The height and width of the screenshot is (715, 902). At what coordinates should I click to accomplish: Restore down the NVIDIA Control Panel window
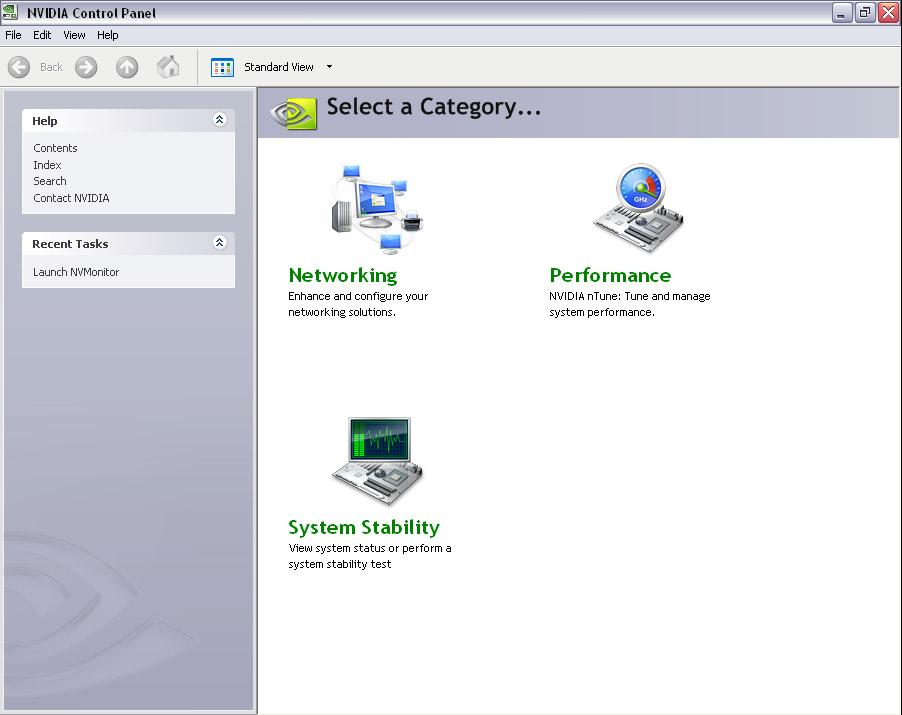(x=865, y=13)
